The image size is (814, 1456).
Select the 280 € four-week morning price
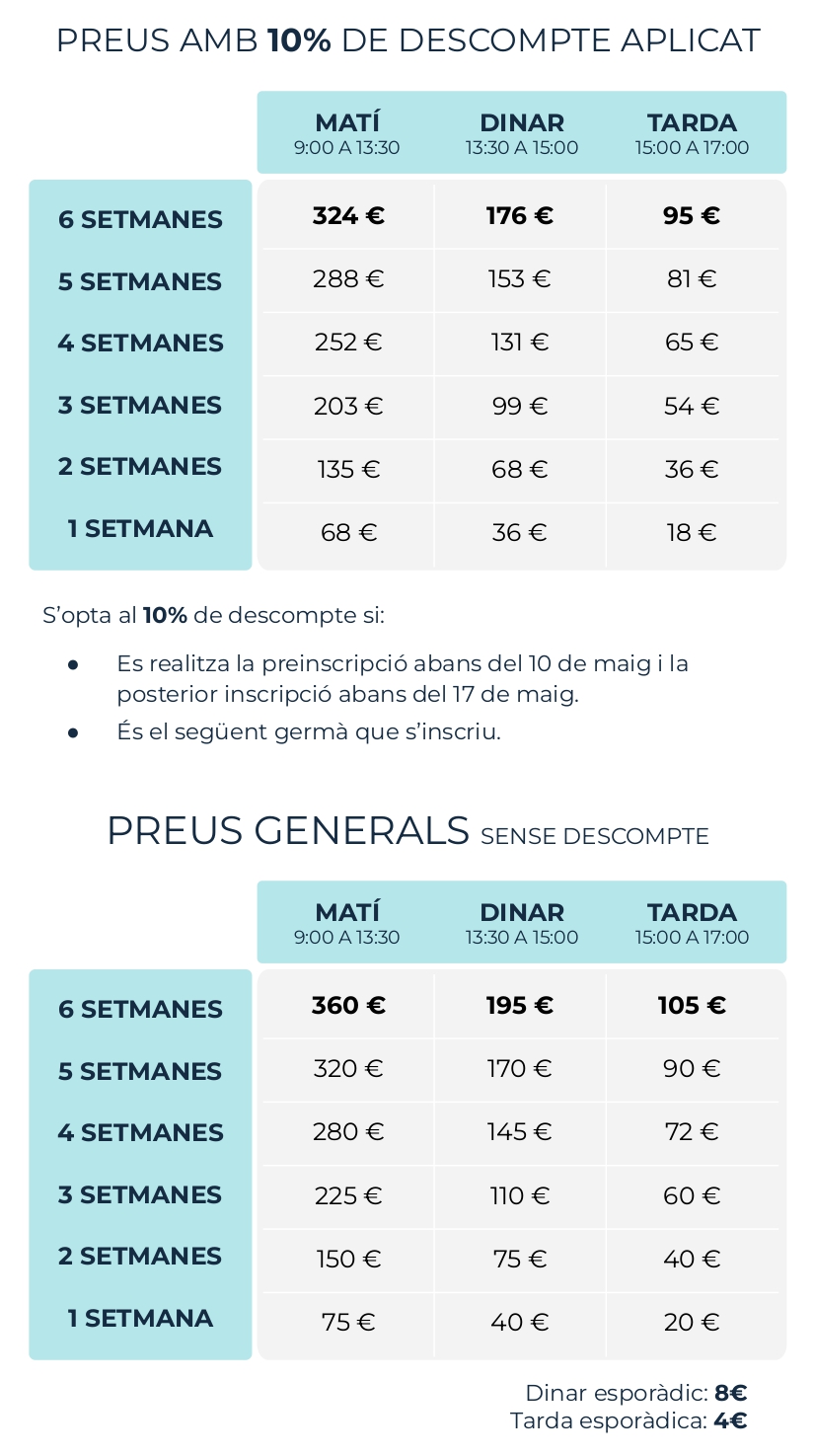348,1132
